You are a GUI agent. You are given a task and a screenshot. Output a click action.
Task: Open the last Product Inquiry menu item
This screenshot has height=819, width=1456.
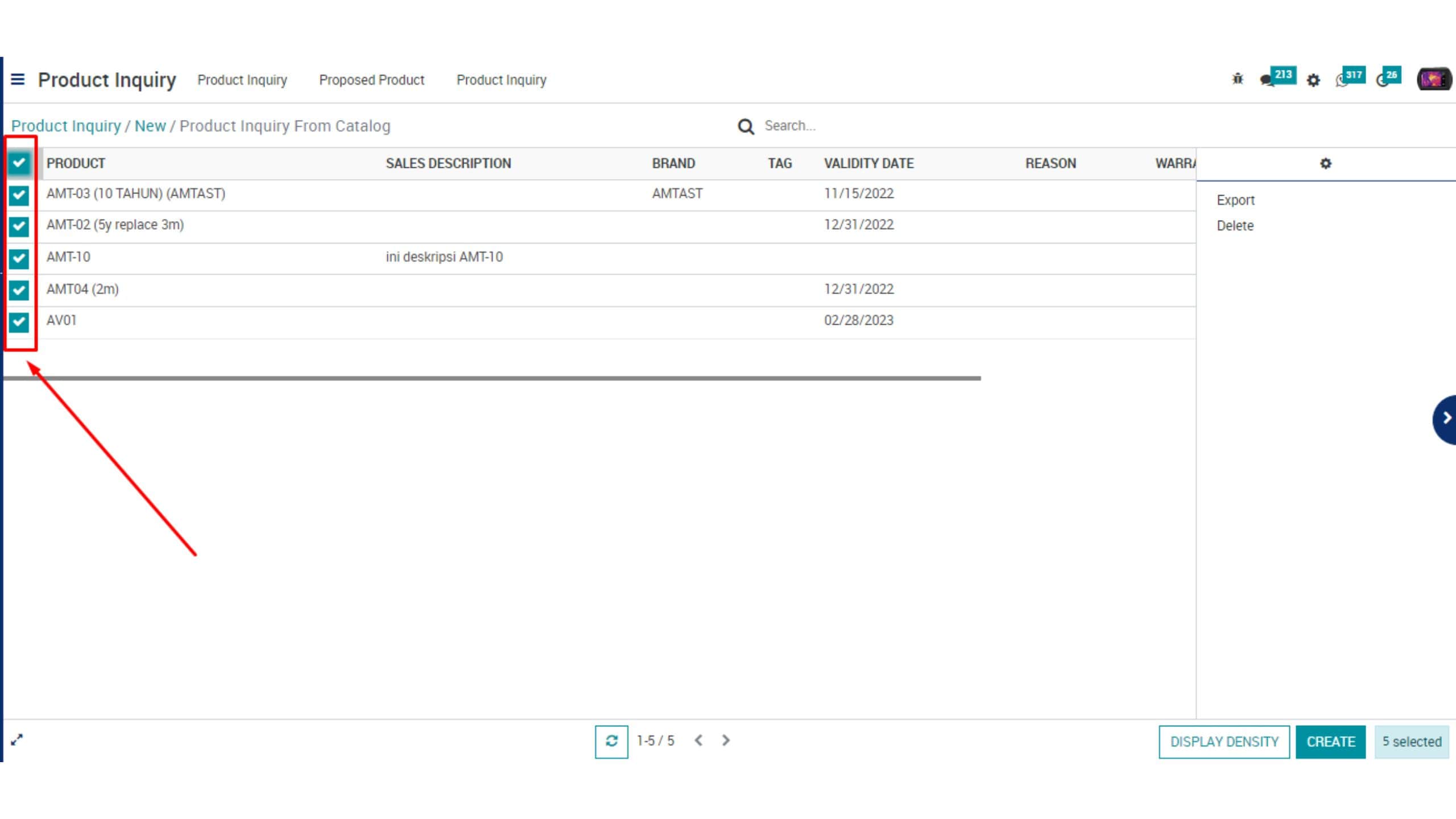(x=501, y=80)
